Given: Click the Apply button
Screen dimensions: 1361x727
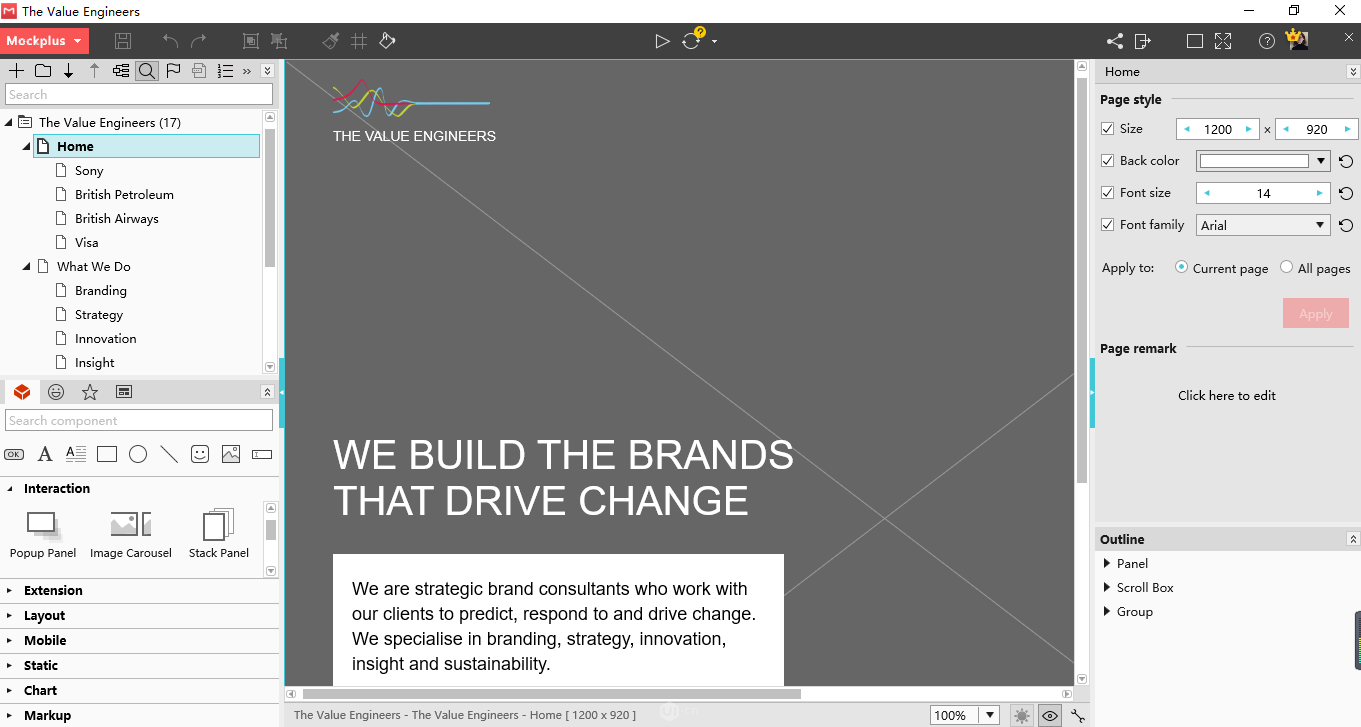Looking at the screenshot, I should click(1315, 313).
